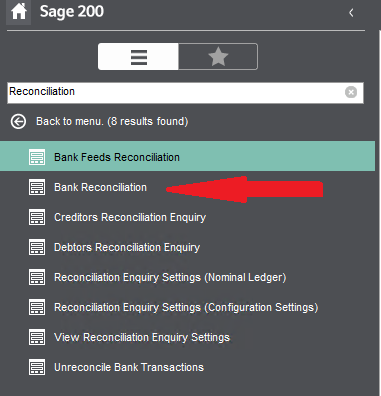Open Unreconcile Bank Transactions
The height and width of the screenshot is (396, 381).
coord(129,367)
